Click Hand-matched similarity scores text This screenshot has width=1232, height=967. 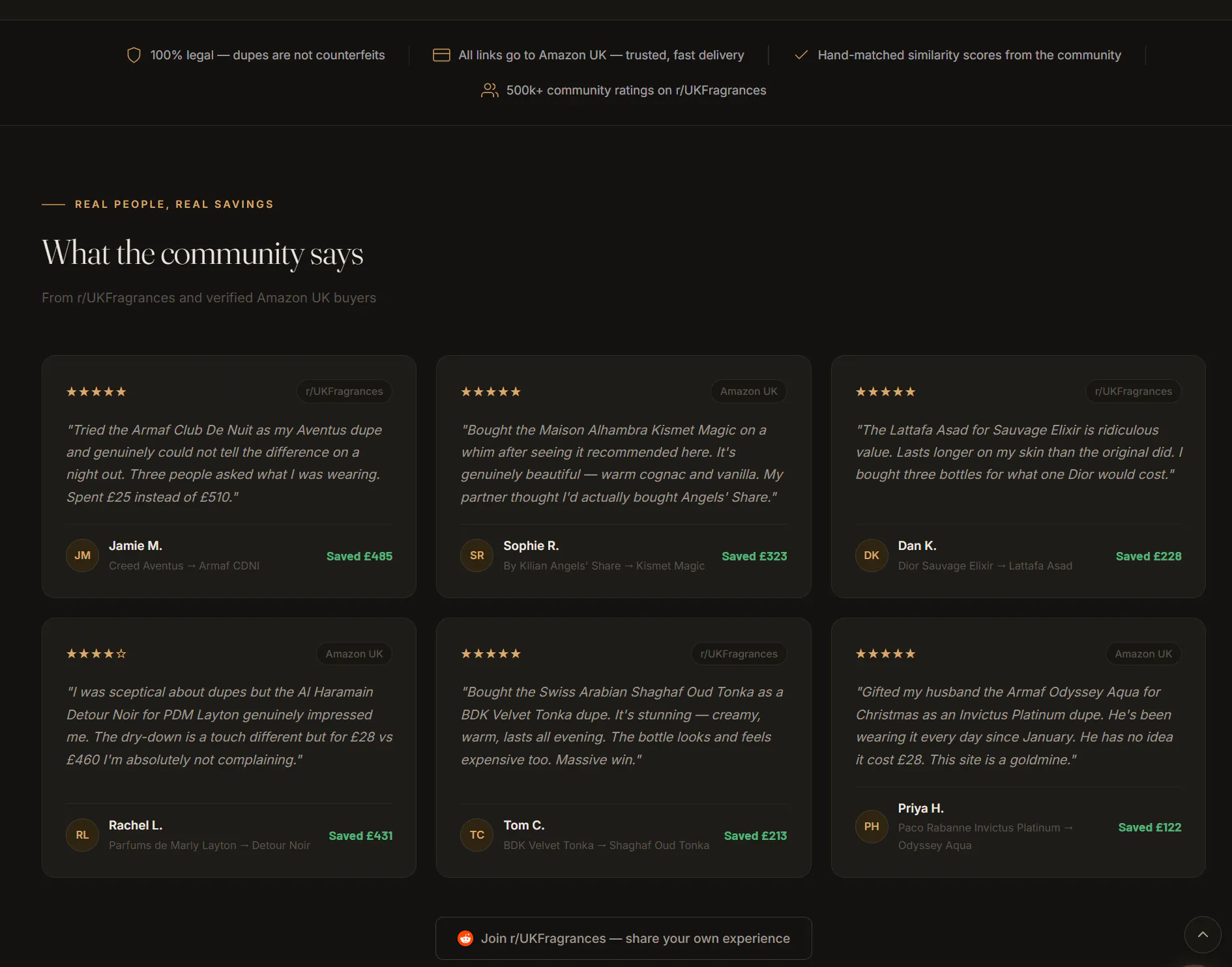[969, 55]
